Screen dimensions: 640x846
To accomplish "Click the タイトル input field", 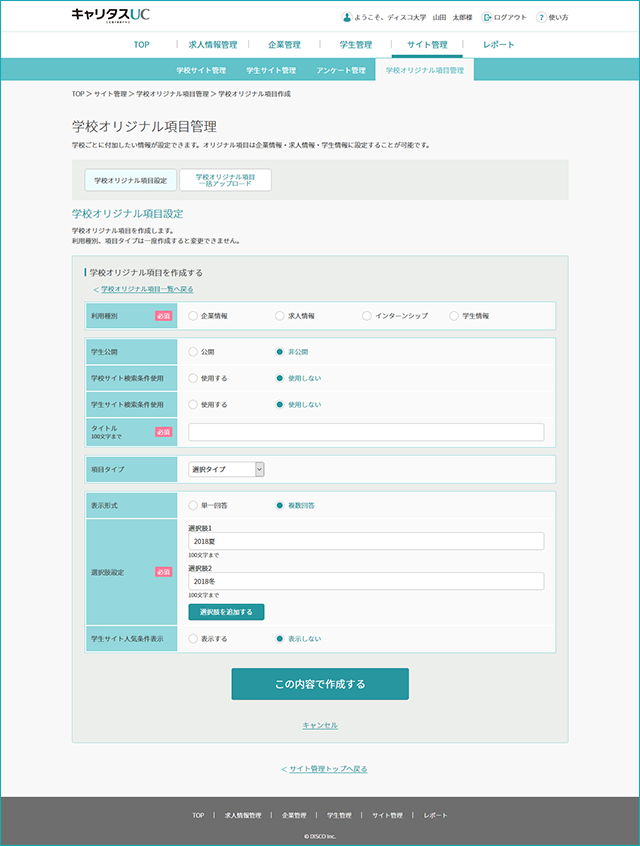I will (366, 432).
